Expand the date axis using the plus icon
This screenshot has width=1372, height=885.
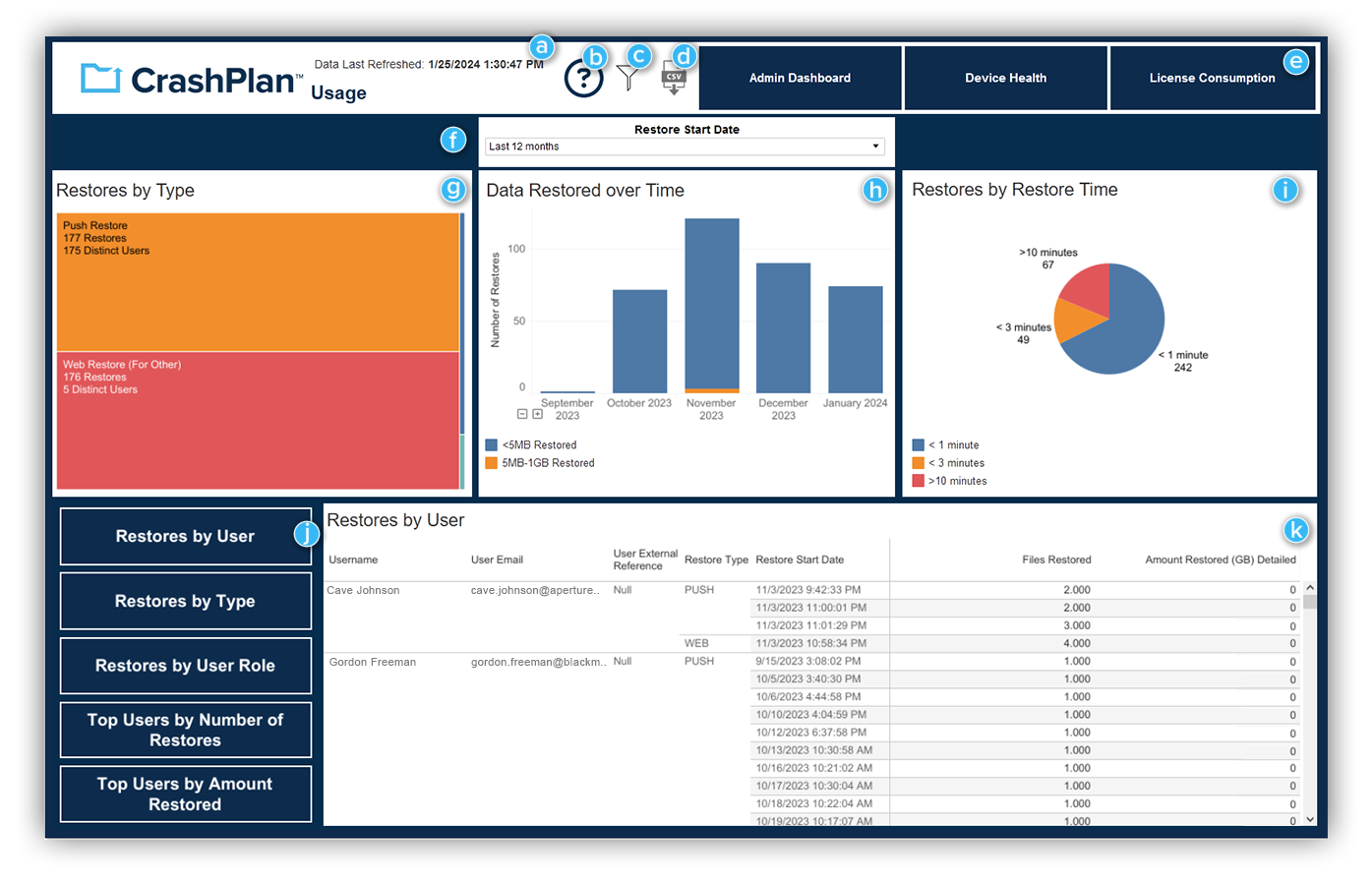538,415
